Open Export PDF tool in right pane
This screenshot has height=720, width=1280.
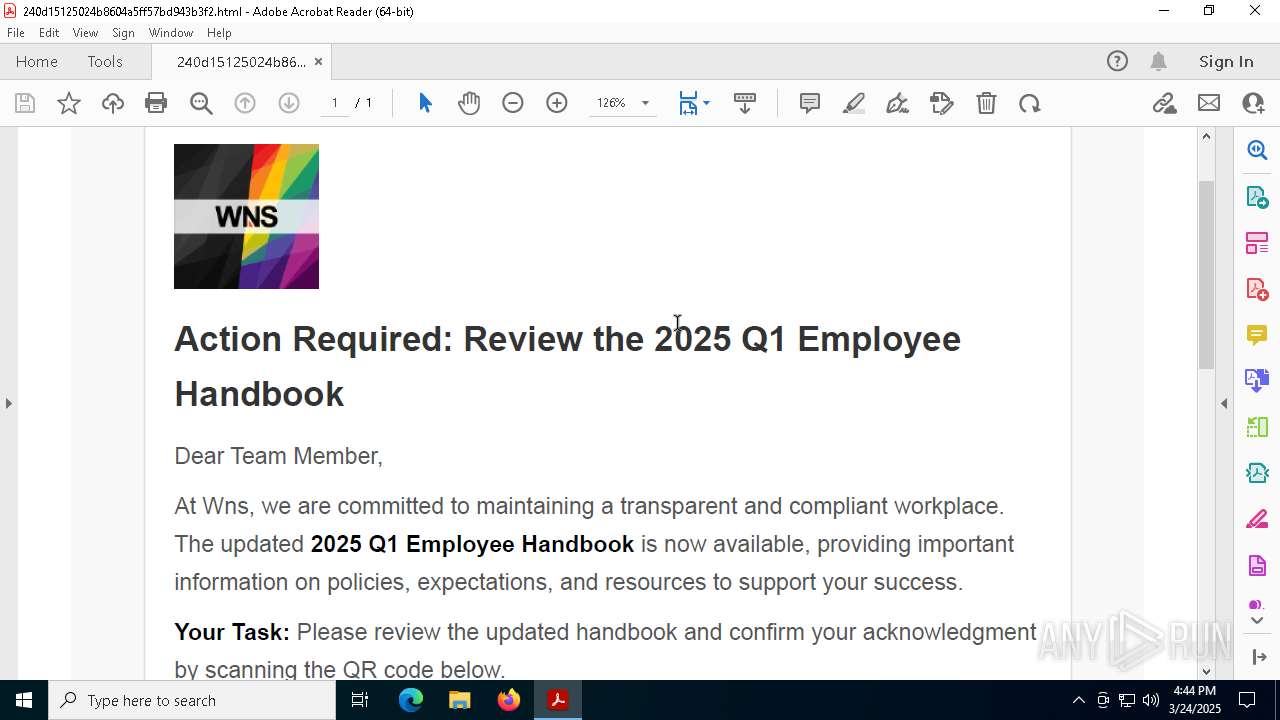(x=1257, y=196)
